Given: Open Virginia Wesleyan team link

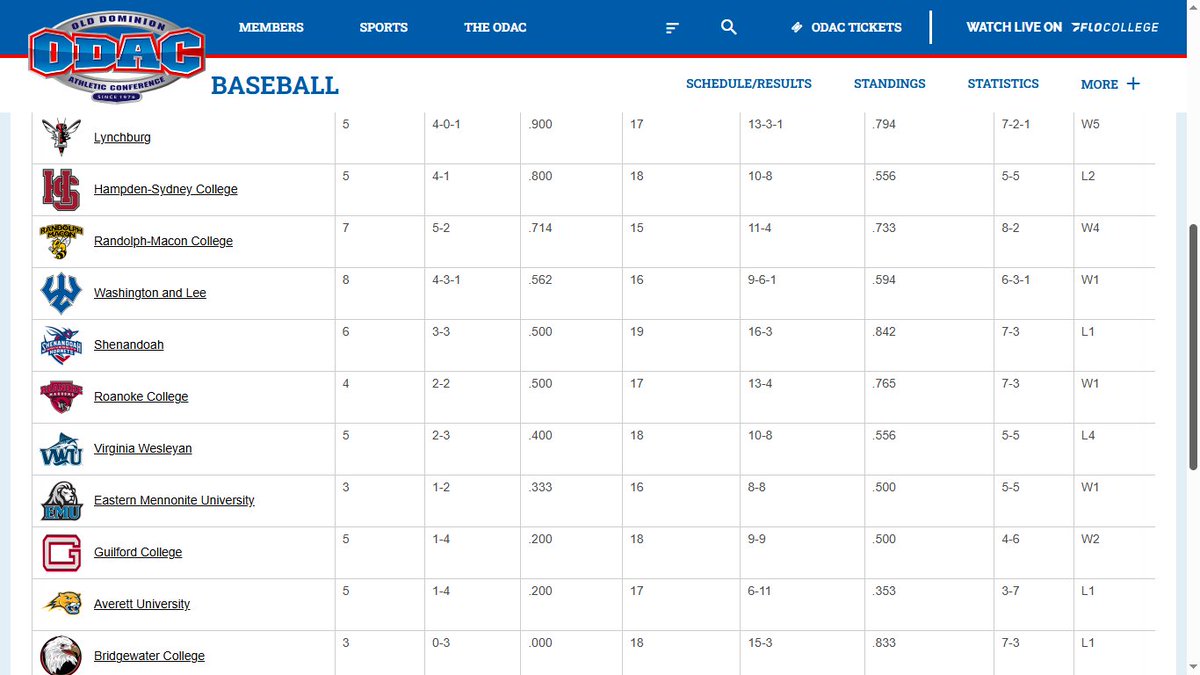Looking at the screenshot, I should pos(143,449).
